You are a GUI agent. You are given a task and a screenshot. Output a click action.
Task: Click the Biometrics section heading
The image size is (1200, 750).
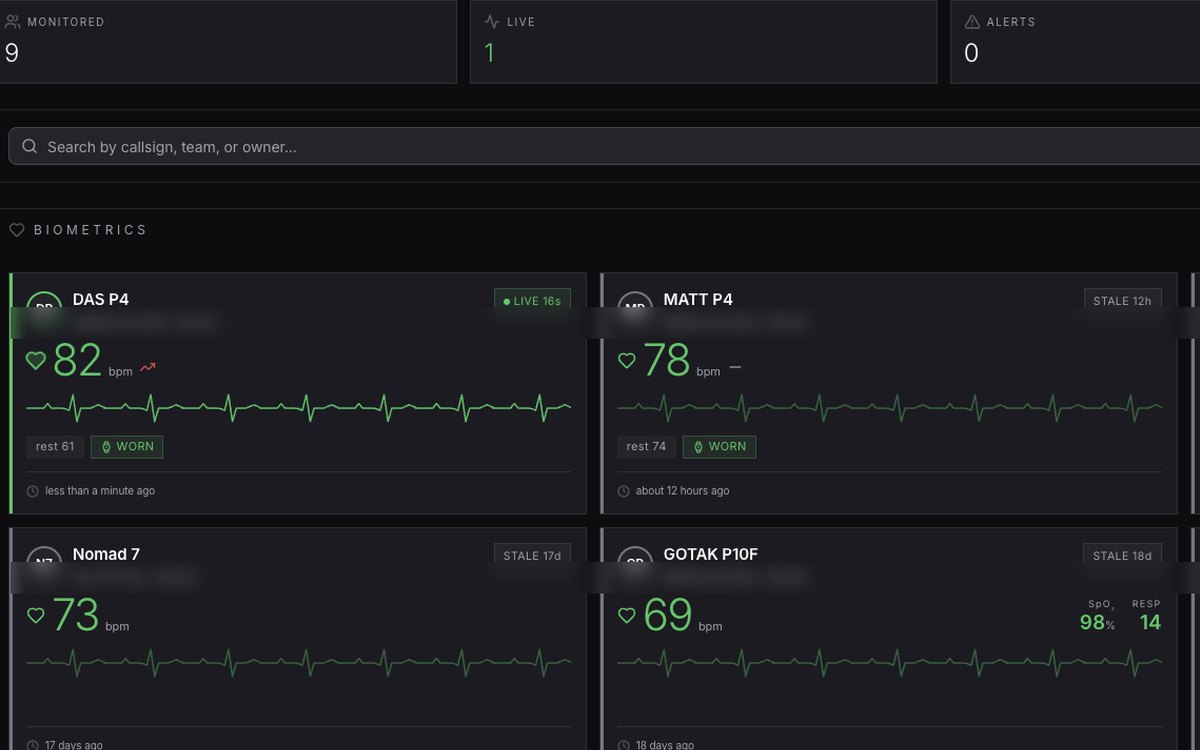tap(90, 230)
